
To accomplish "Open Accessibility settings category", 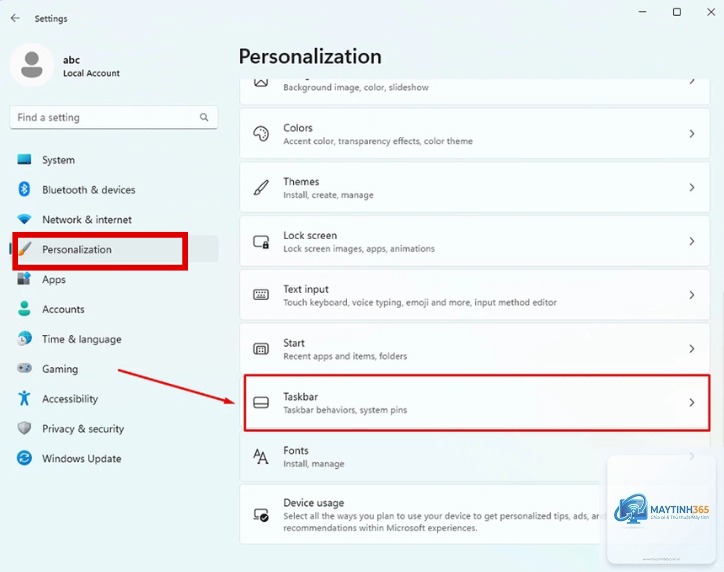I will (114, 399).
